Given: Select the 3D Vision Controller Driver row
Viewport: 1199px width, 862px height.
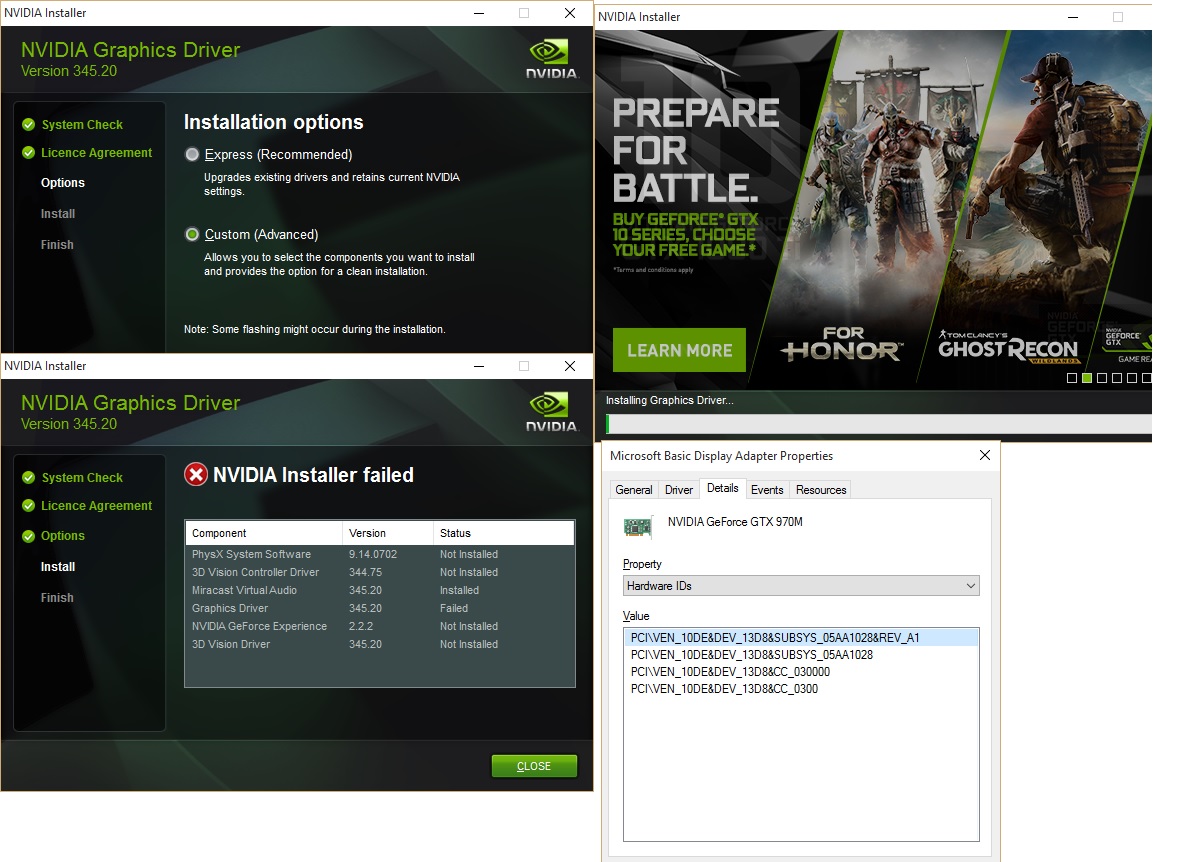Looking at the screenshot, I should (379, 572).
